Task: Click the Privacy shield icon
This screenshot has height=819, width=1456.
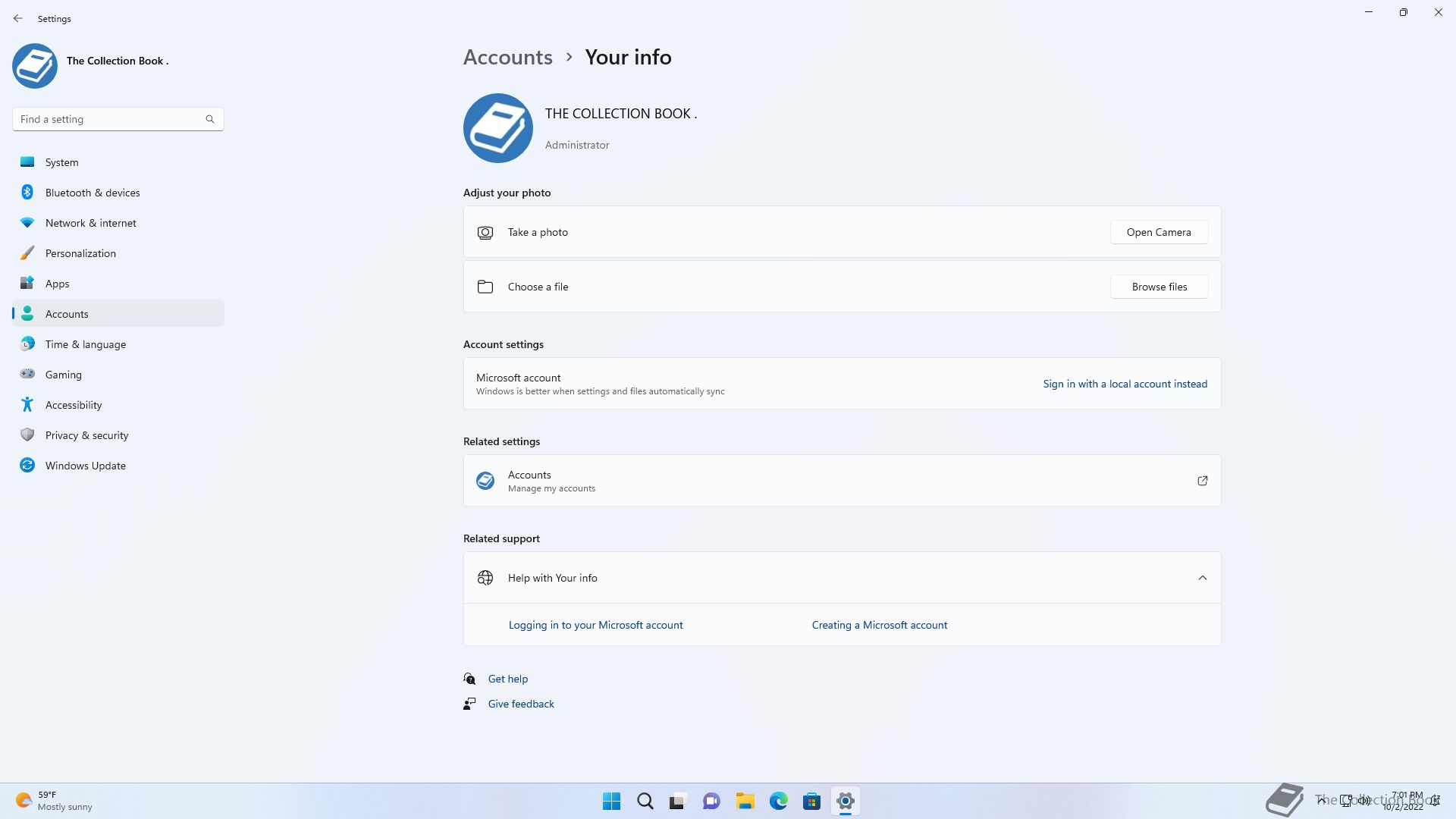Action: [27, 435]
